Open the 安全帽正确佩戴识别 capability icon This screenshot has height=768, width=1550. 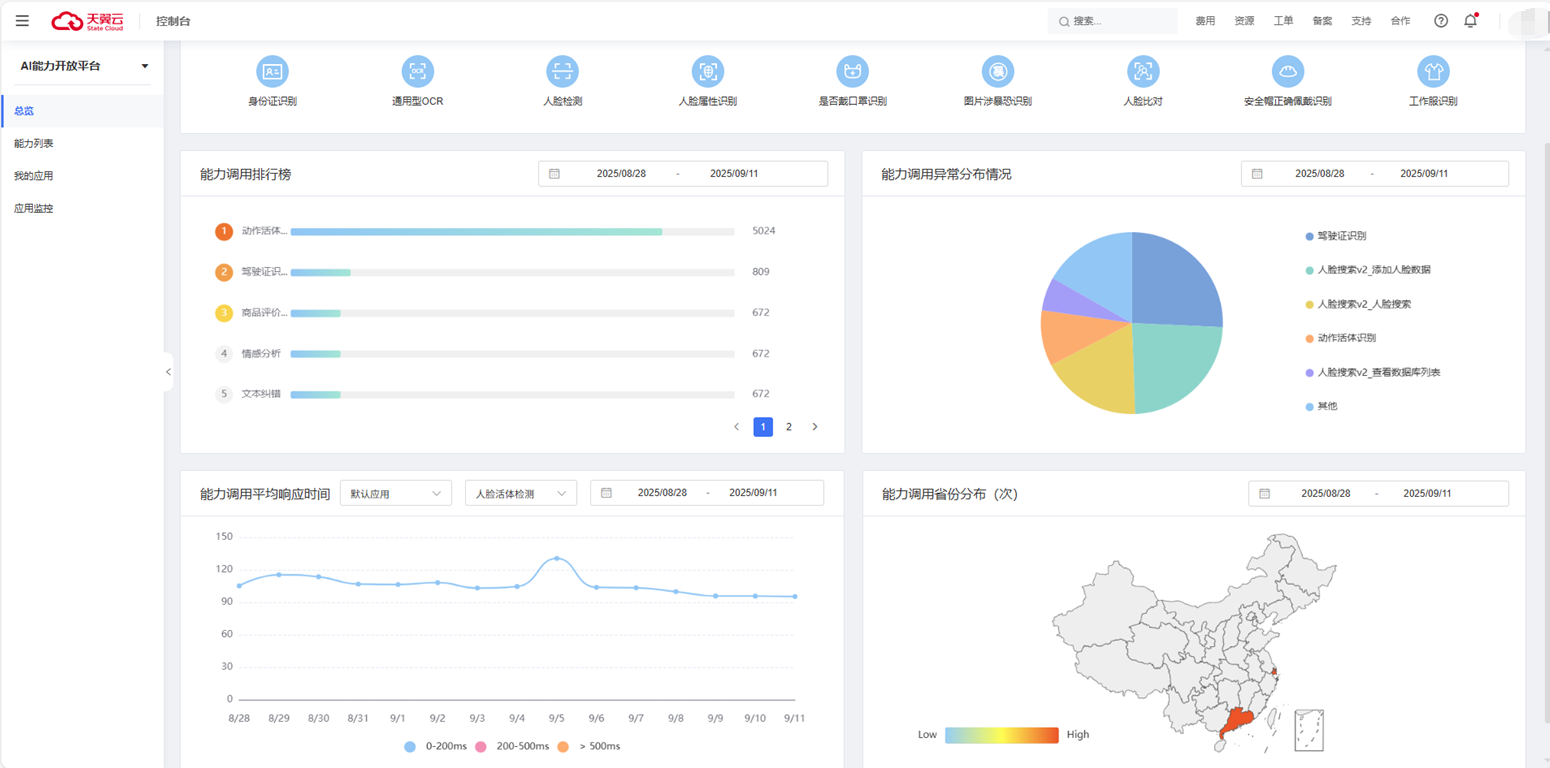[x=1288, y=71]
